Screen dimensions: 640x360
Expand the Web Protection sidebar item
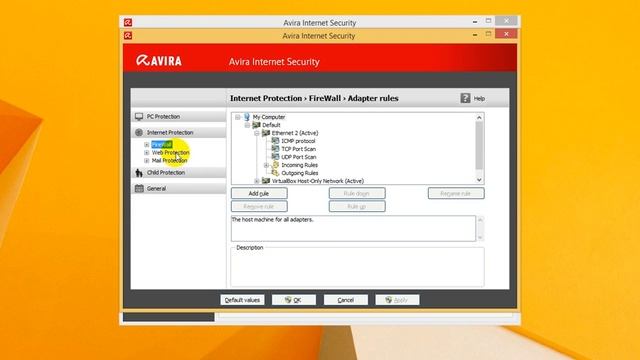[x=147, y=153]
